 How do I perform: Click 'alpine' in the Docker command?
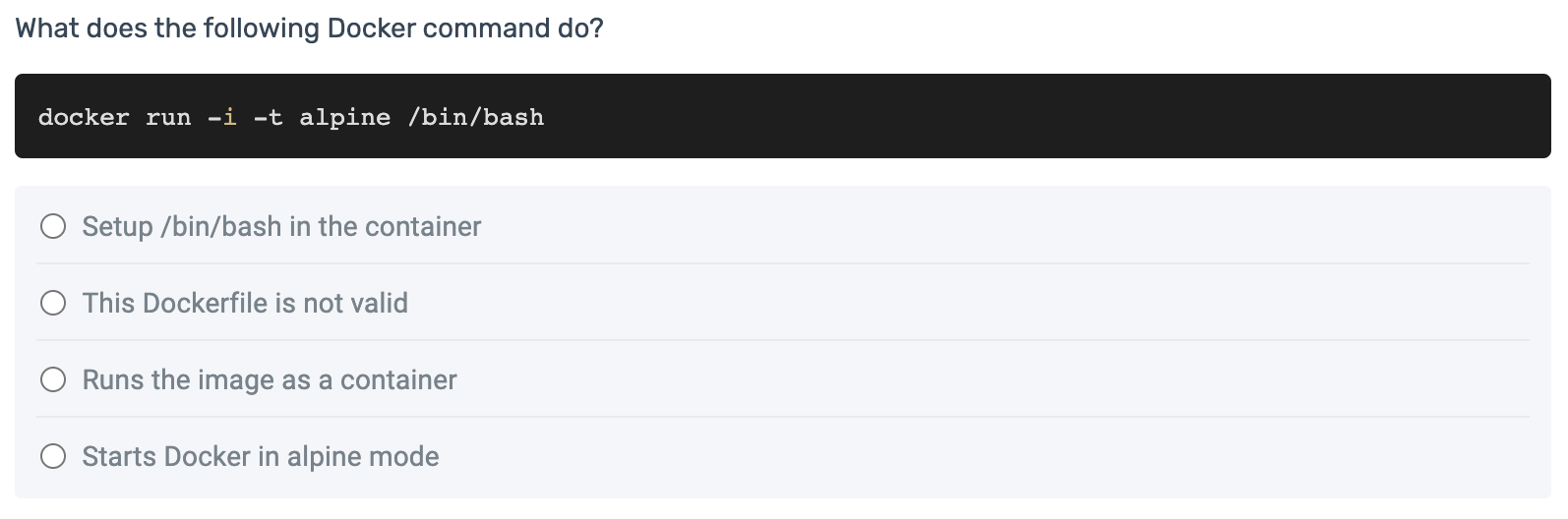[x=345, y=117]
